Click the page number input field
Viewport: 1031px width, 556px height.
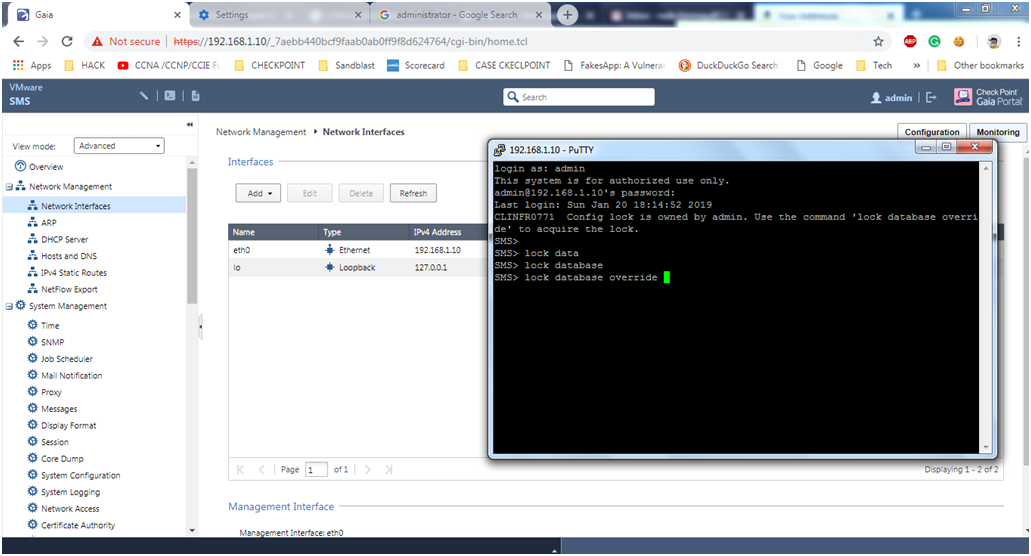[x=316, y=469]
